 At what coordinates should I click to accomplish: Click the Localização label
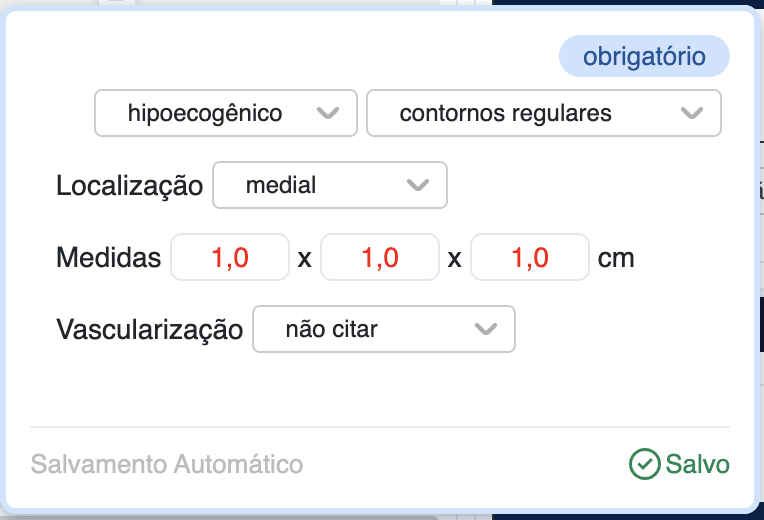pos(130,186)
